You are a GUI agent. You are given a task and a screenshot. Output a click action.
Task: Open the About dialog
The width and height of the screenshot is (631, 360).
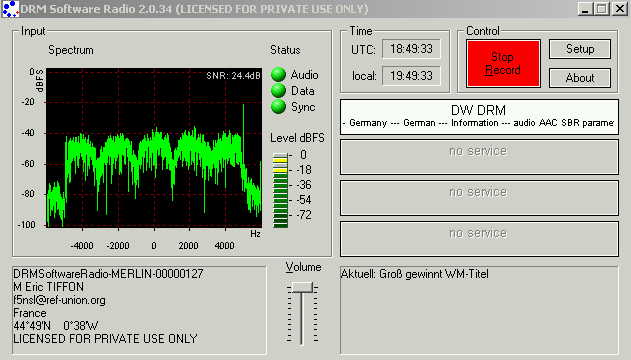coord(580,78)
